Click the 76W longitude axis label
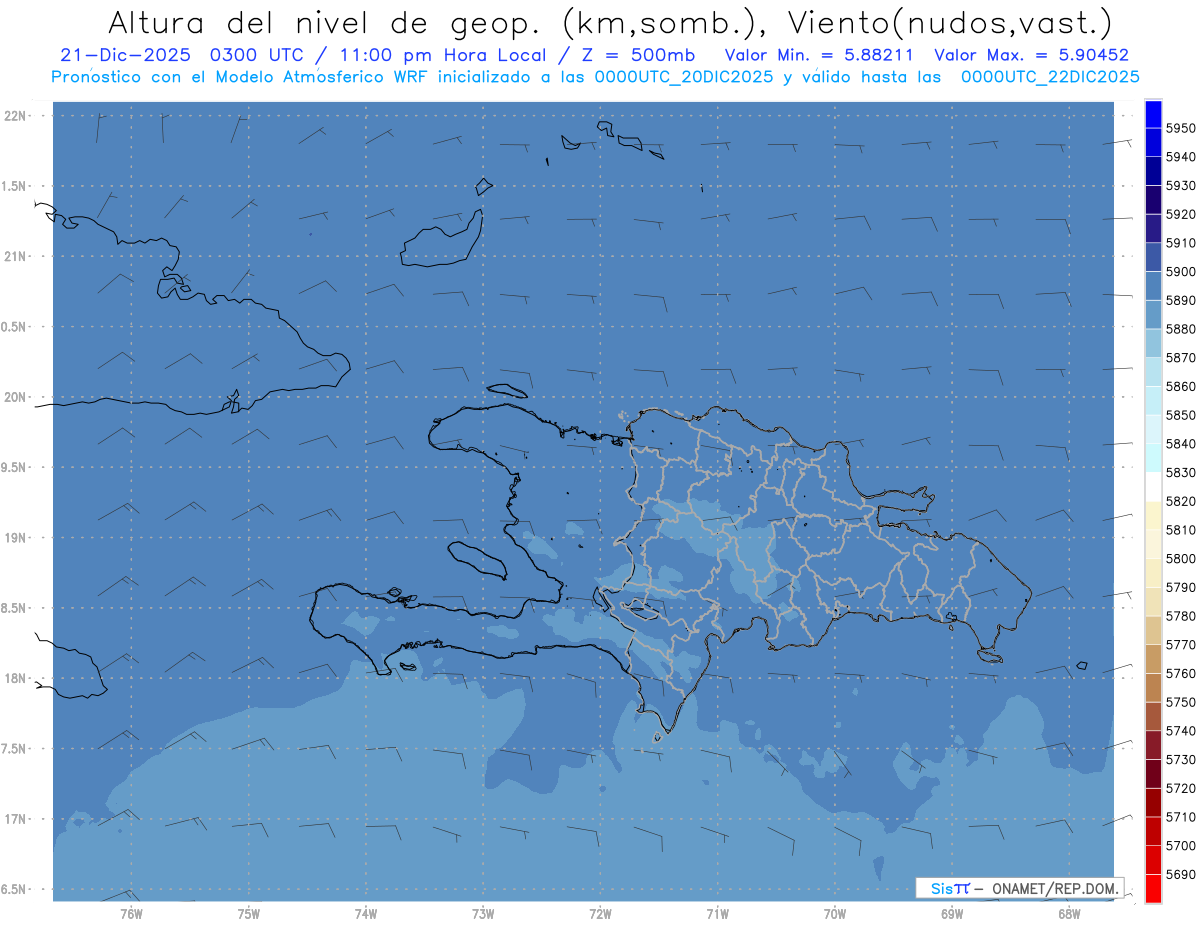The image size is (1200, 927). point(131,914)
